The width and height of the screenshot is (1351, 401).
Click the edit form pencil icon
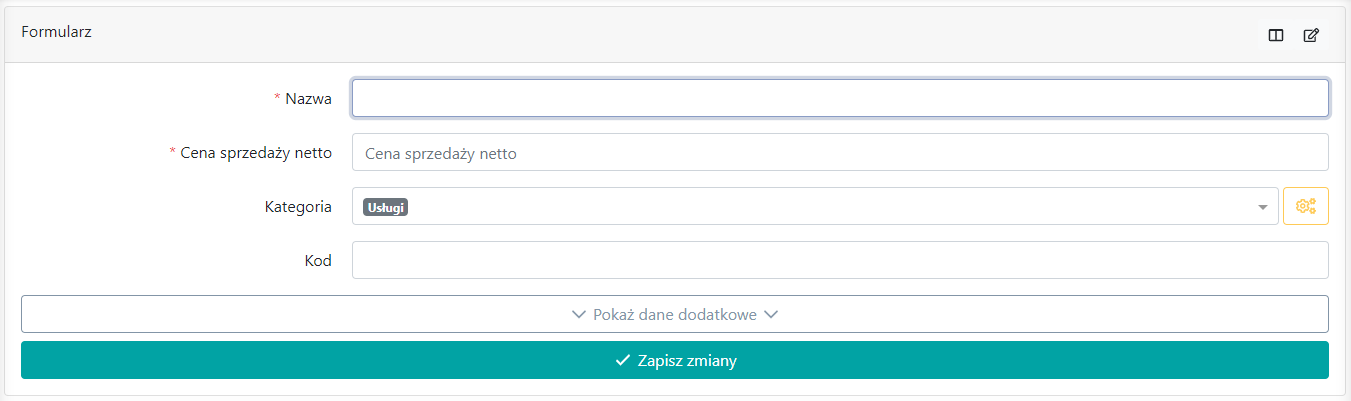click(x=1311, y=35)
